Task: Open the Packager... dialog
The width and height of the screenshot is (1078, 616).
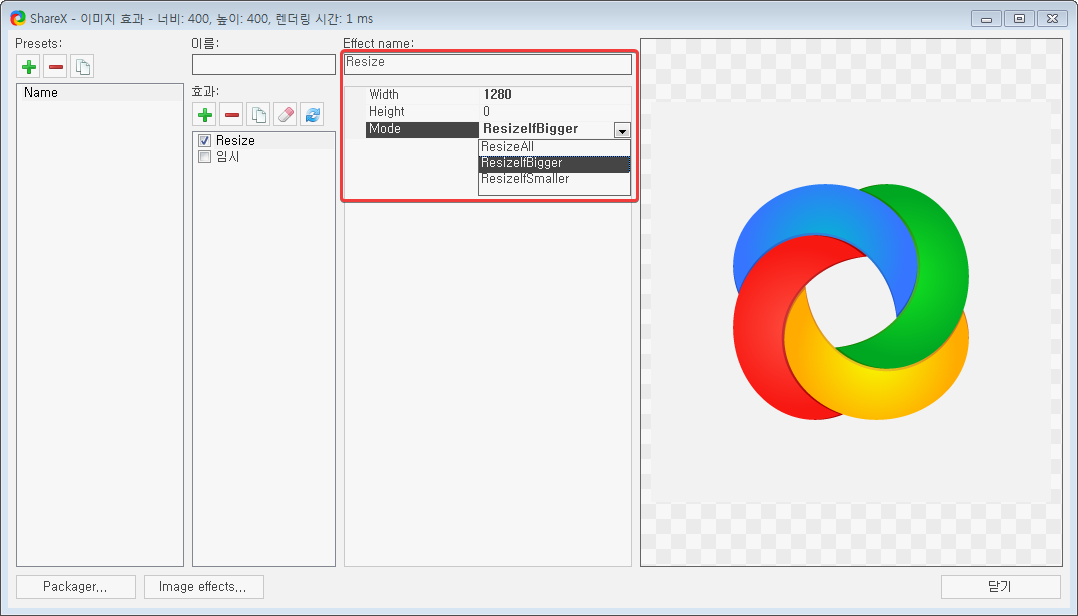Action: pyautogui.click(x=76, y=587)
